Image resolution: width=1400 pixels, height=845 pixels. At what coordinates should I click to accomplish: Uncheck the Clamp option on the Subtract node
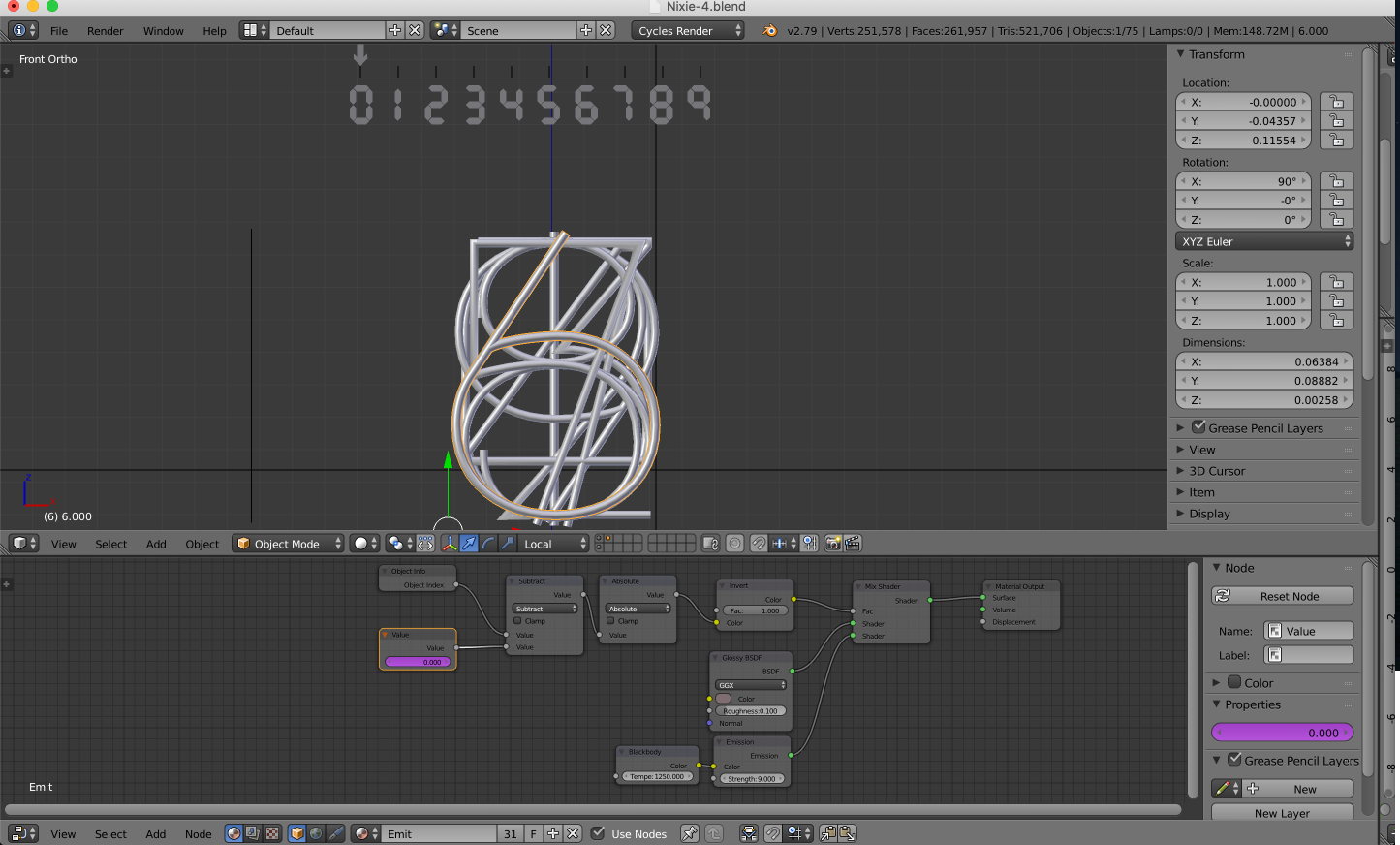(x=517, y=620)
